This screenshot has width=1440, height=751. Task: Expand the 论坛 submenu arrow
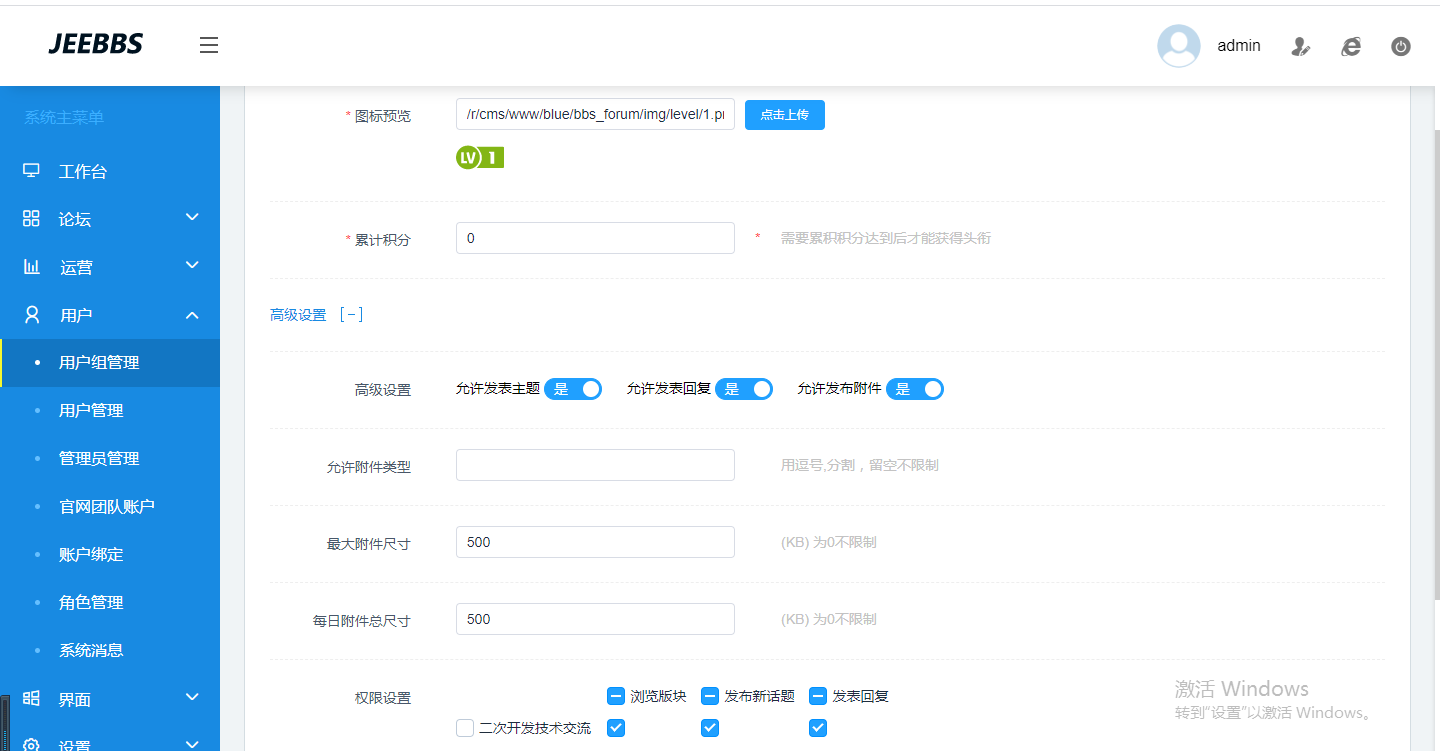[x=193, y=217]
